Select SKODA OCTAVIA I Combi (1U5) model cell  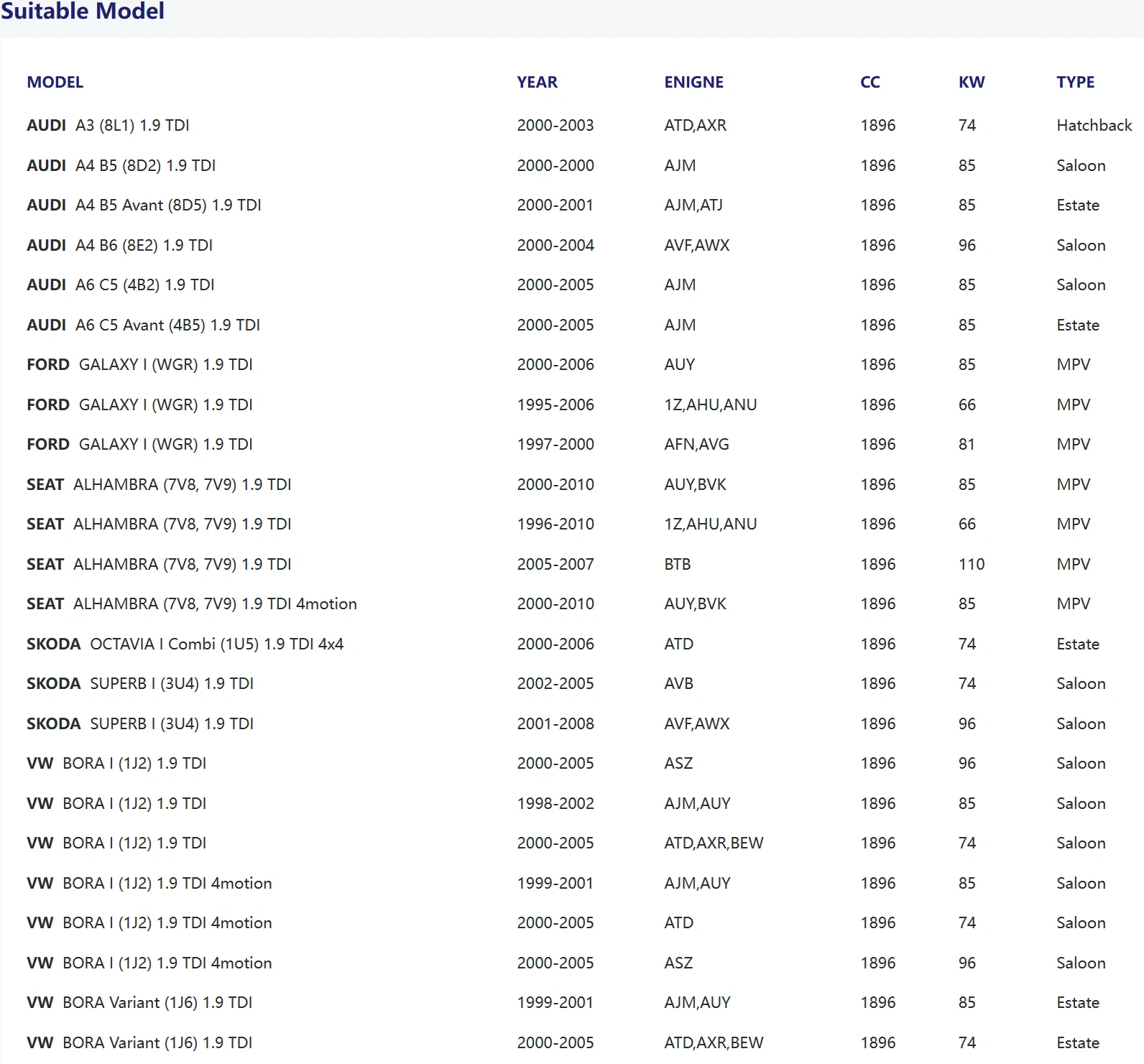point(185,644)
